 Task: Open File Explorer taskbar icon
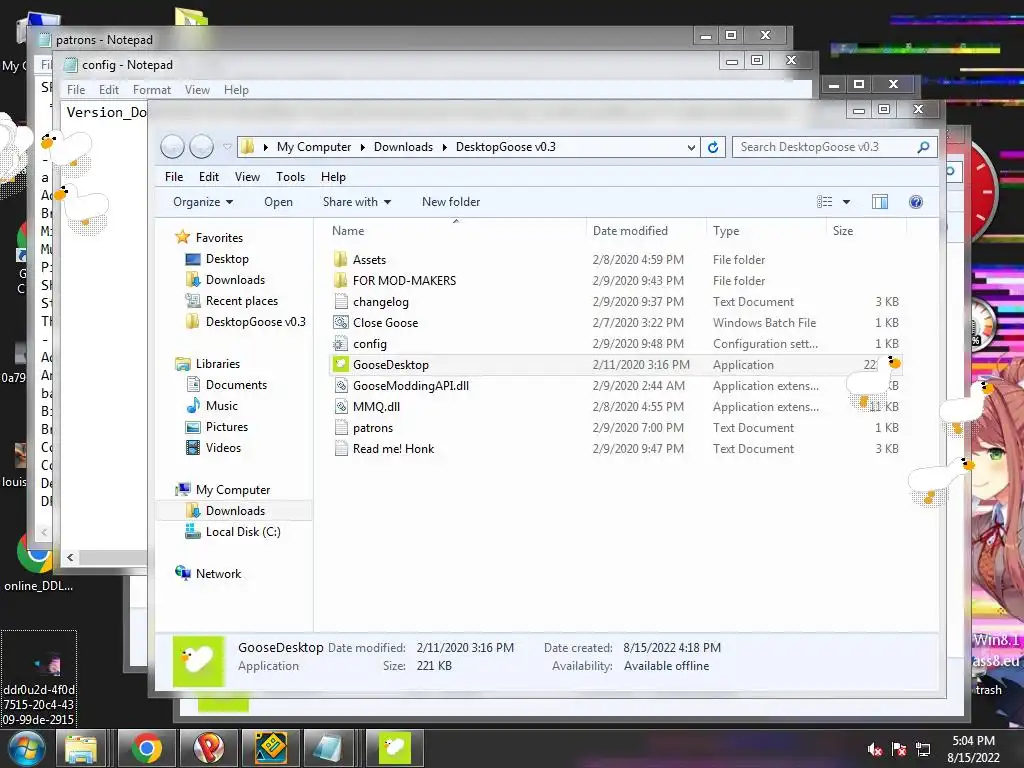click(81, 748)
